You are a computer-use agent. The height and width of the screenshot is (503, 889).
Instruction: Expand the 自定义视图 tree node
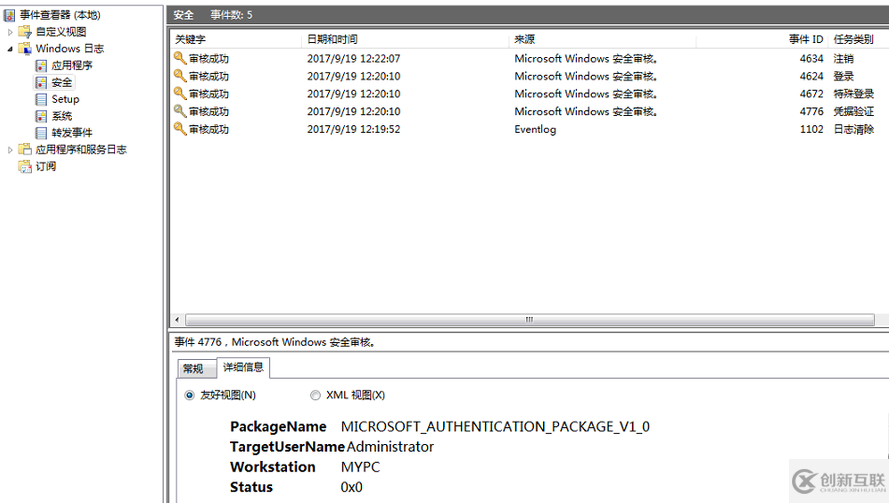coord(10,32)
